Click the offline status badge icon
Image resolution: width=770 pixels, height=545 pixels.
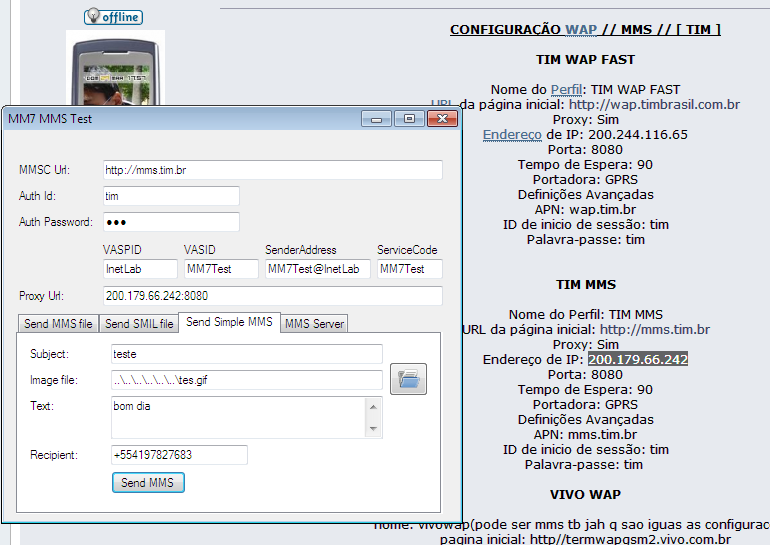tap(113, 17)
